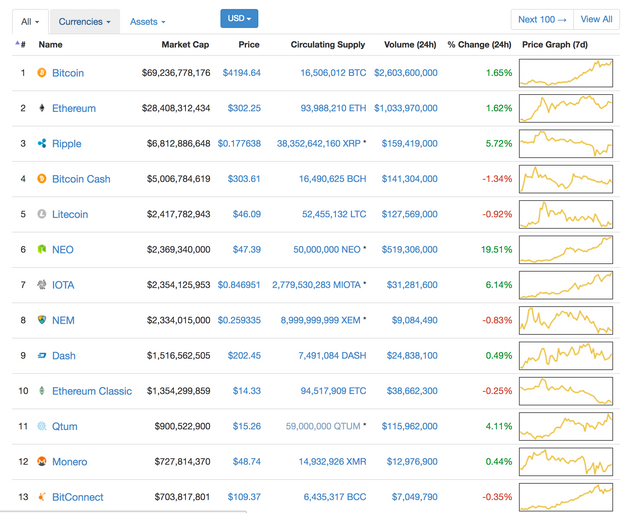Viewport: 640px width, 513px height.
Task: Open Ethereum 7d price graph
Action: pos(566,108)
